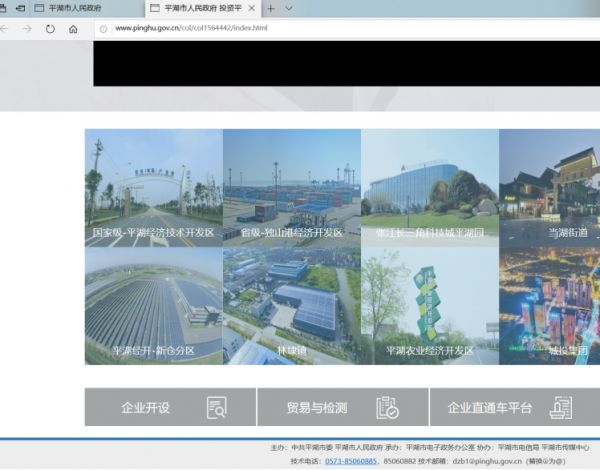
Task: Click the browser home icon
Action: click(x=73, y=29)
